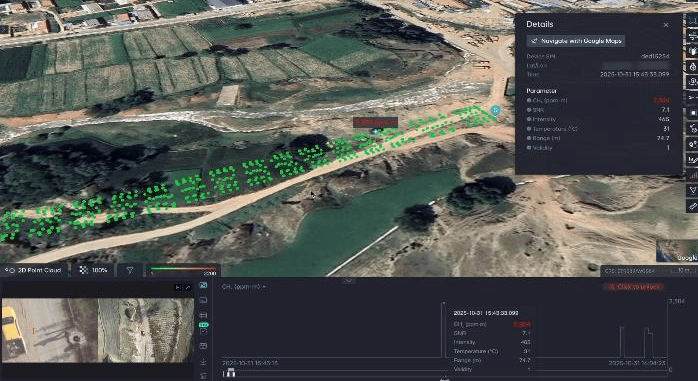The width and height of the screenshot is (698, 381).
Task: Select the ruler measure tool in right toolbar
Action: [x=693, y=206]
